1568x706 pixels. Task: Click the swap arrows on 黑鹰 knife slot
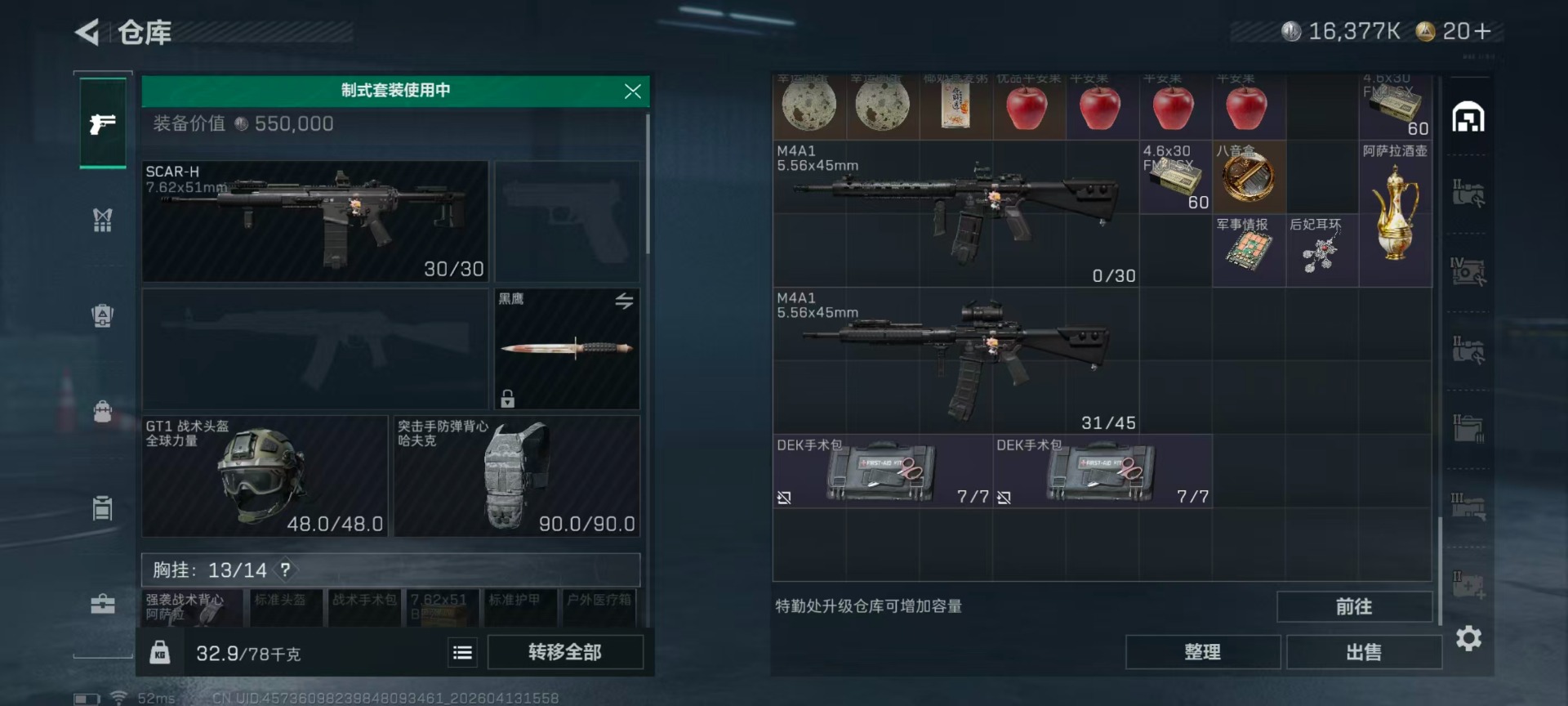624,301
